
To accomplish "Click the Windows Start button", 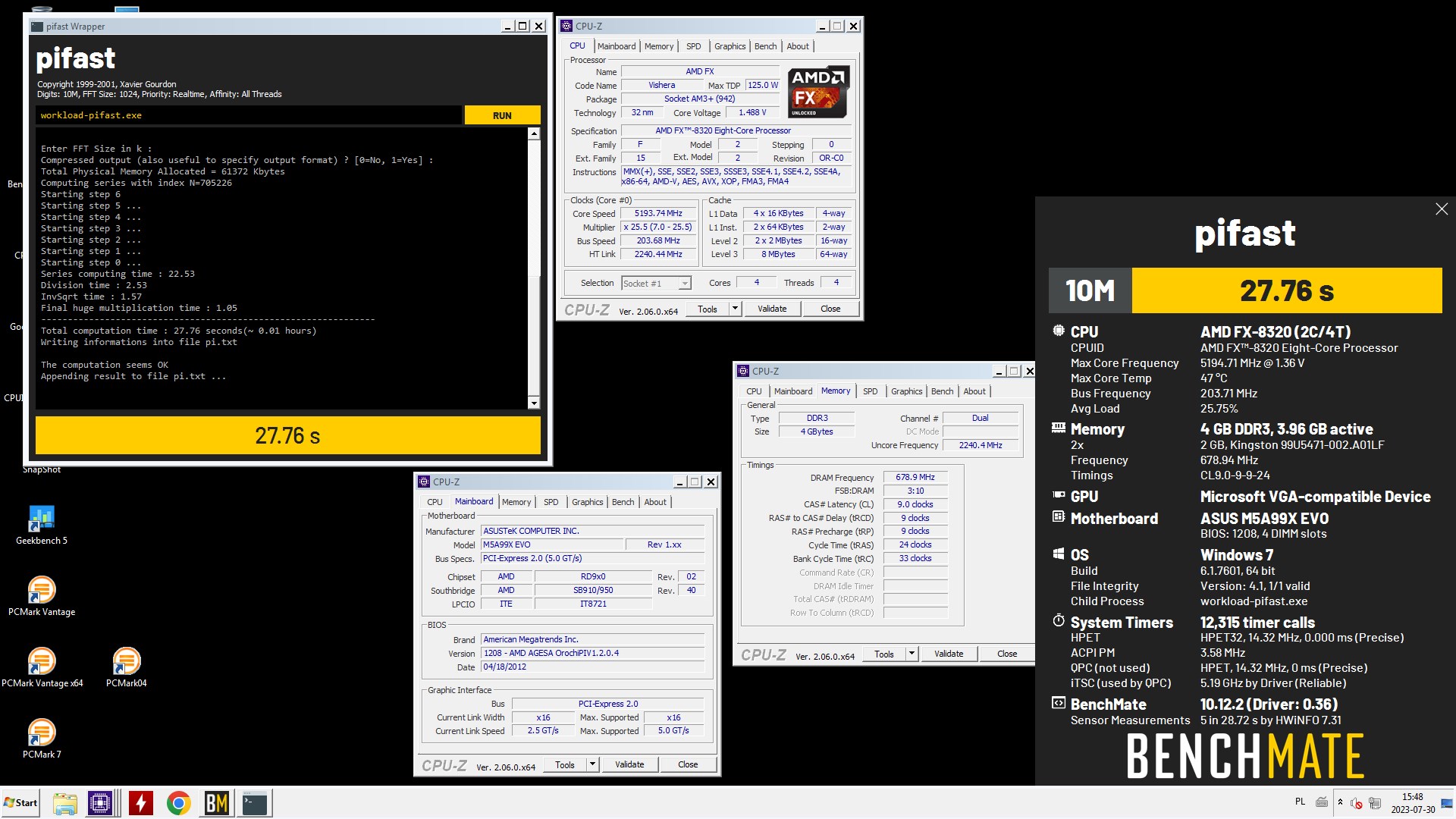I will [x=20, y=802].
